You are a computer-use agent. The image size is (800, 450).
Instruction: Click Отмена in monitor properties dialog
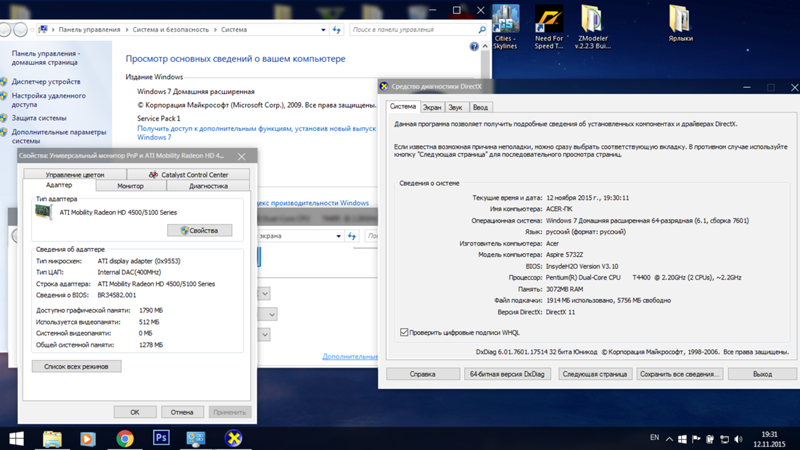tap(182, 412)
